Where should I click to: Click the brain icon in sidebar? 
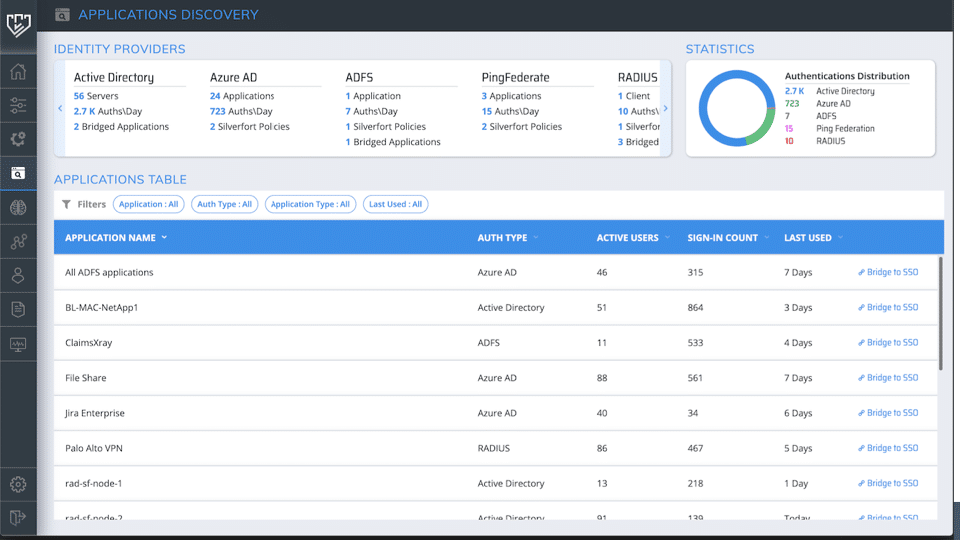point(18,207)
